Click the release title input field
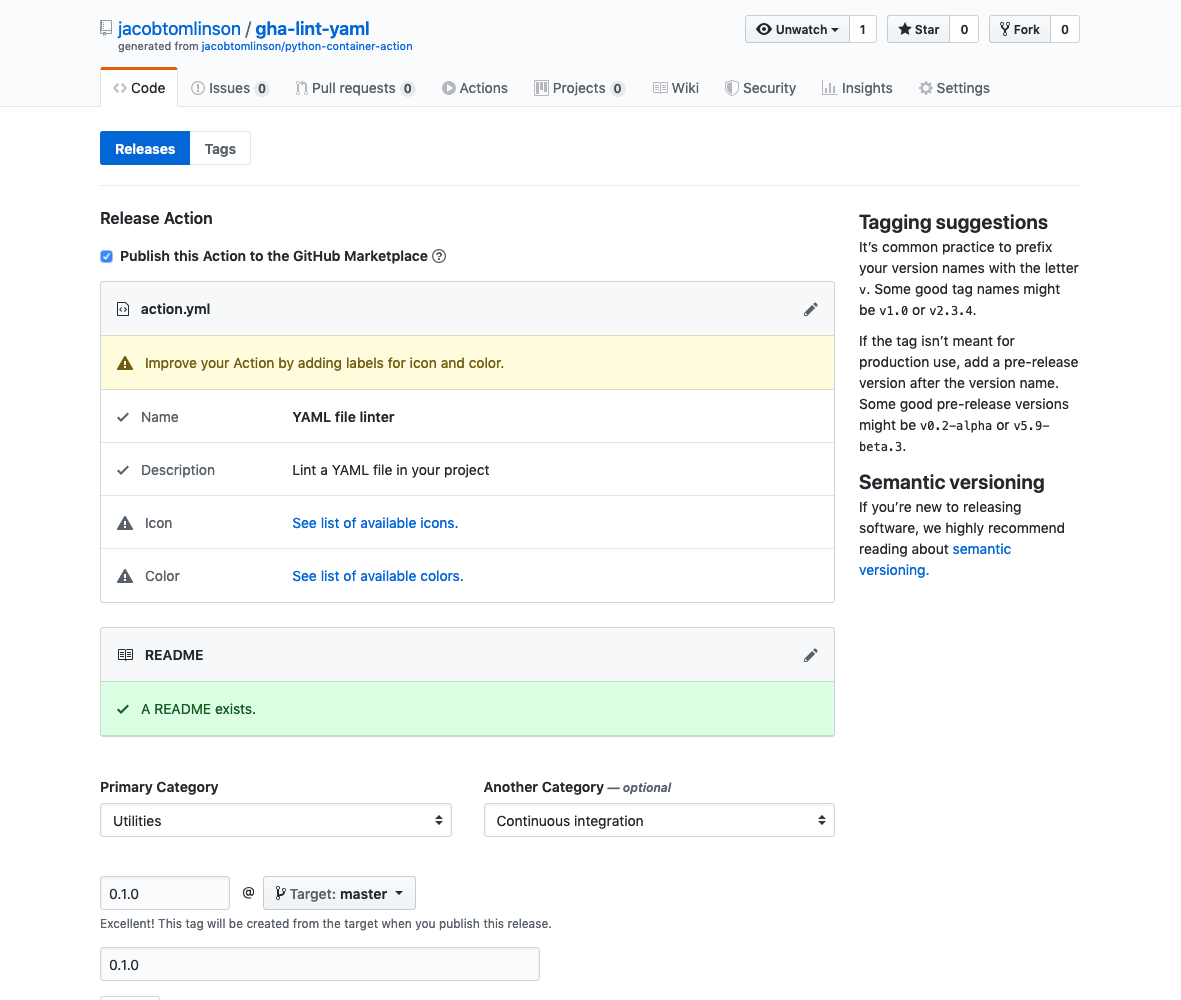Viewport: 1181px width, 1000px height. click(x=319, y=965)
